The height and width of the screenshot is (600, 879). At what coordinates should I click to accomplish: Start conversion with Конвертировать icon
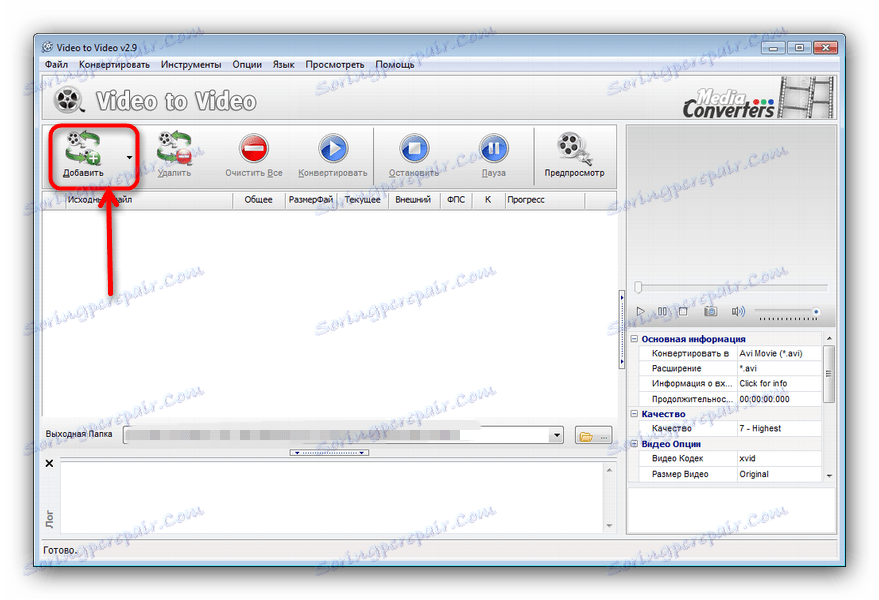[x=333, y=149]
